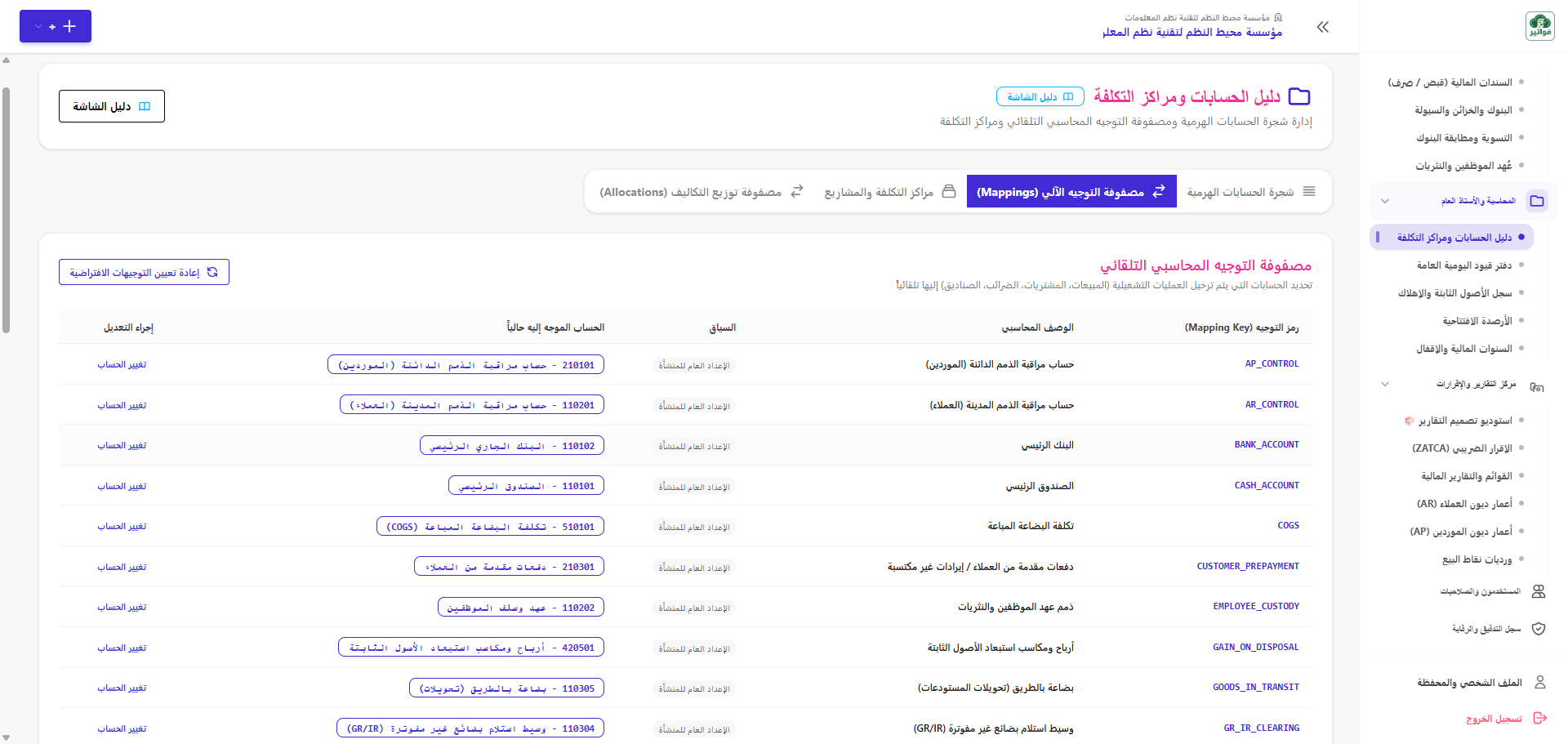1568x744 pixels.
Task: Click small دليل الشاشة badge near title
Action: [x=1040, y=96]
